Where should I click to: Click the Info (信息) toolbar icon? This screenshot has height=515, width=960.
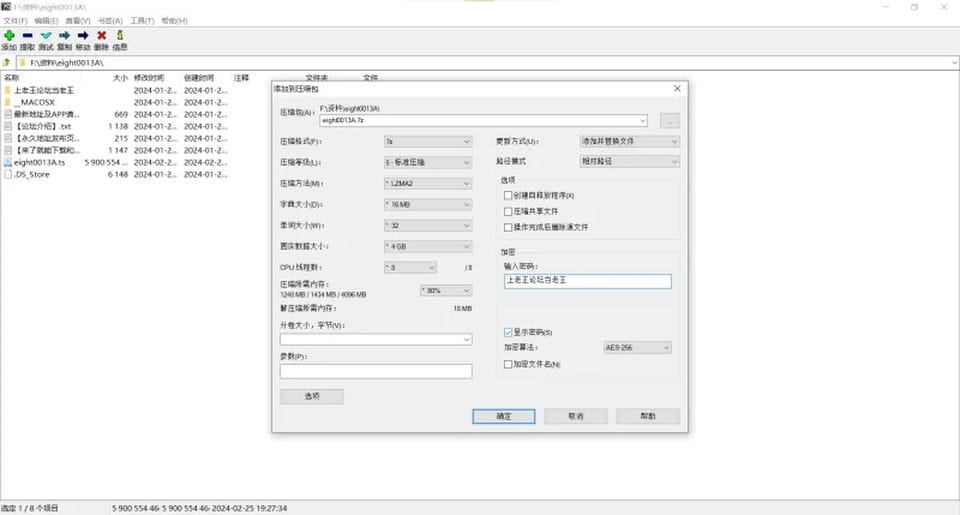coord(120,36)
